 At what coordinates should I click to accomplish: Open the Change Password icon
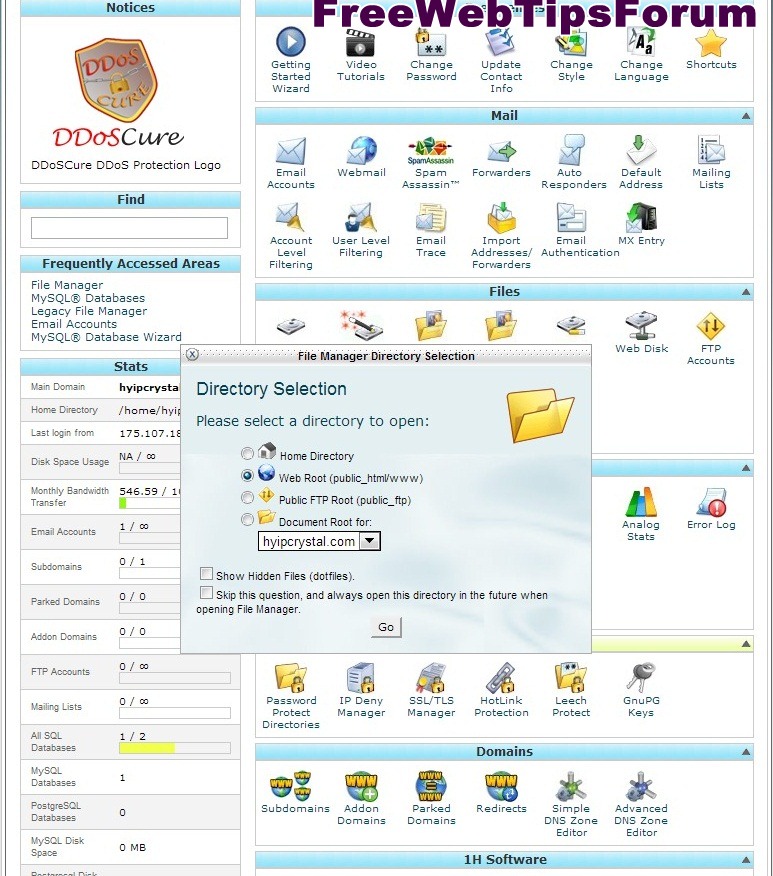click(x=431, y=43)
